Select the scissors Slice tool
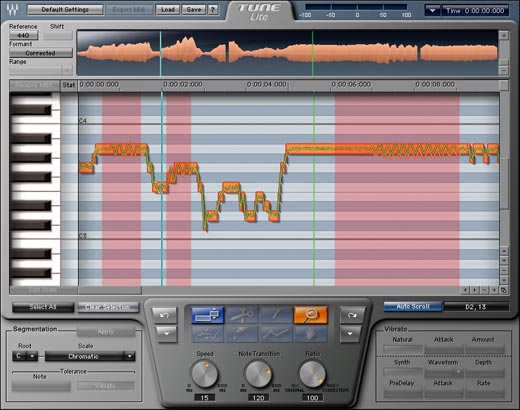The height and width of the screenshot is (410, 520). (x=242, y=315)
